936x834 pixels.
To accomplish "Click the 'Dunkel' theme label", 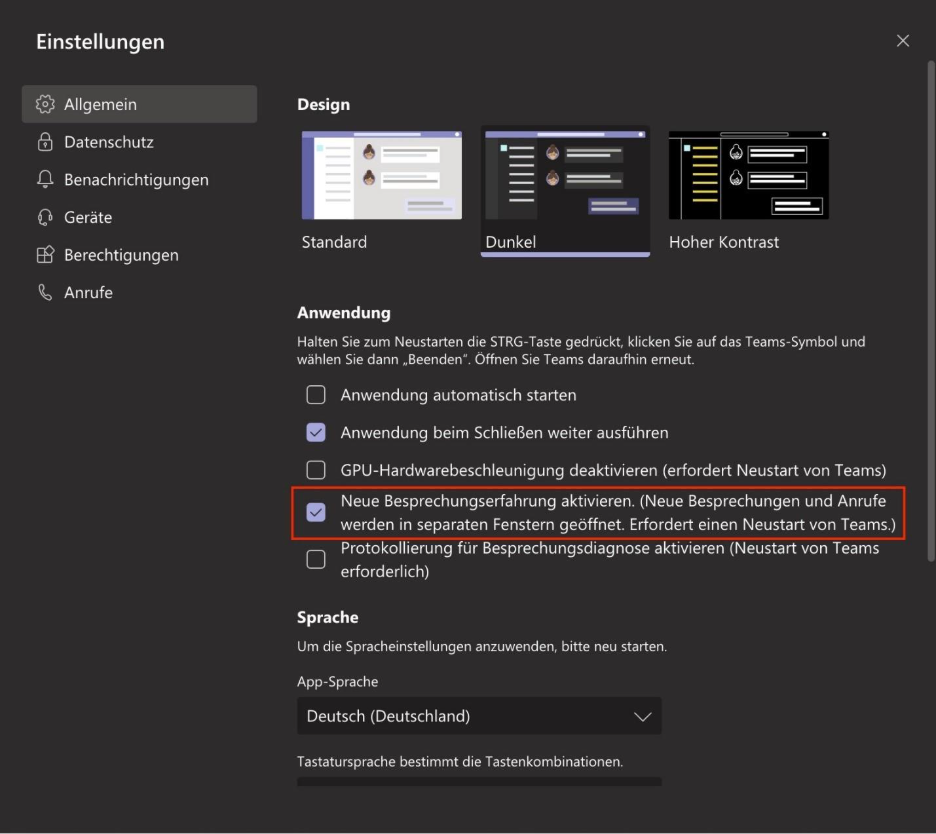I will (x=510, y=242).
